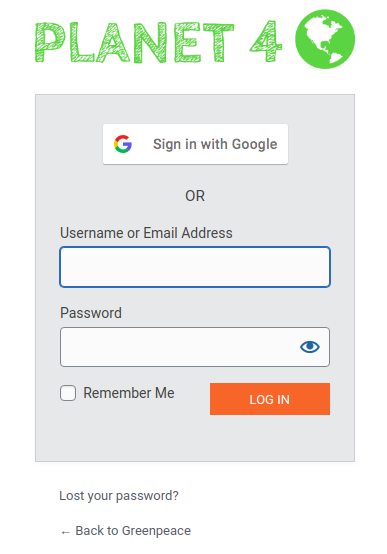Click the orange LOG IN button
The image size is (387, 554).
pos(270,399)
